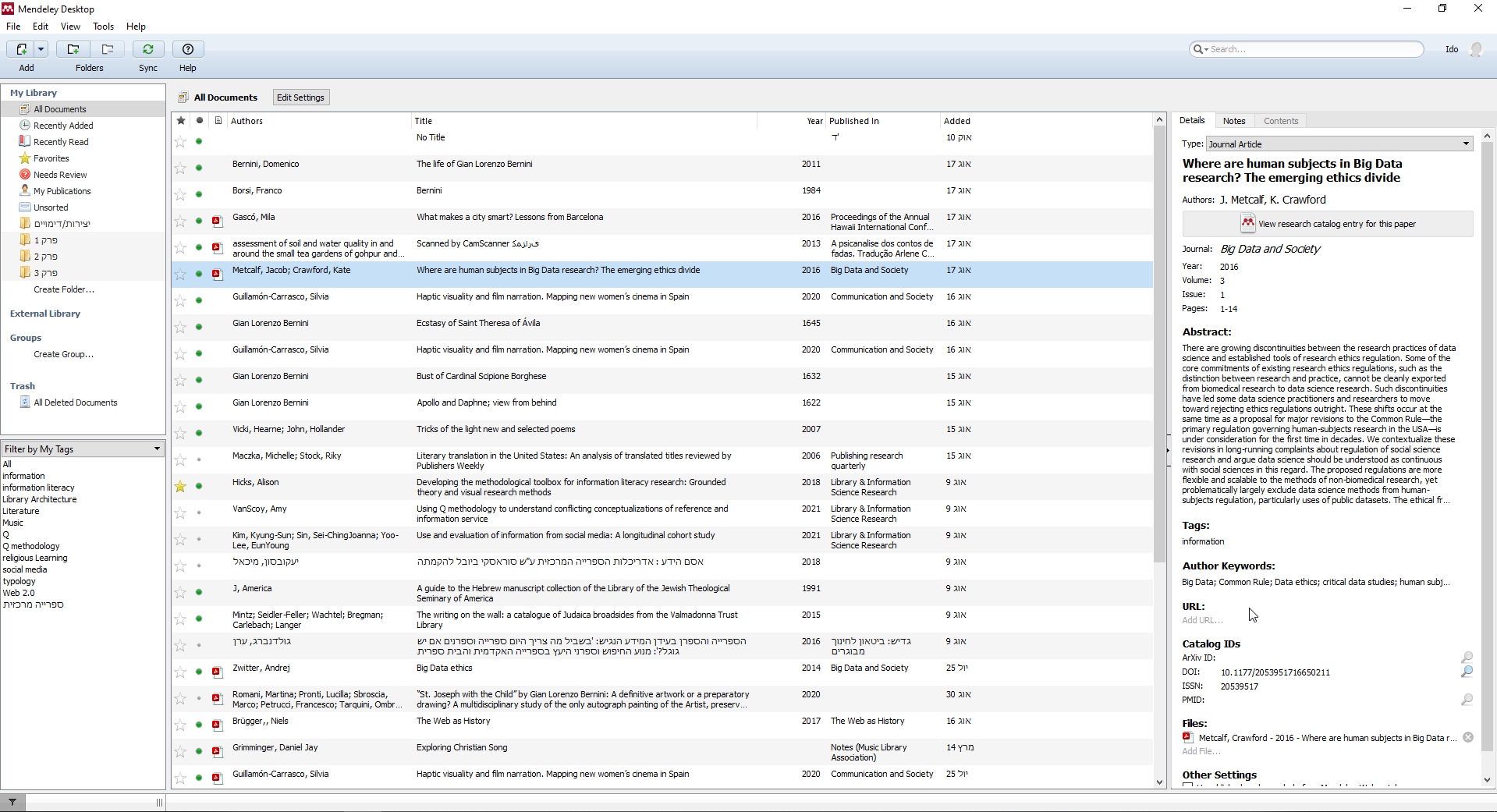1497x812 pixels.
Task: Click the Remove Folder toolbar icon
Action: click(108, 49)
